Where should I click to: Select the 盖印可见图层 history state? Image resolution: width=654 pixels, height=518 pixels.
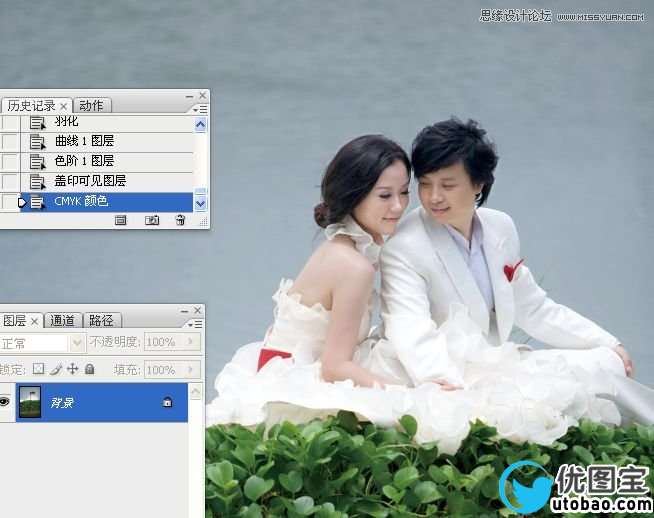pyautogui.click(x=106, y=181)
